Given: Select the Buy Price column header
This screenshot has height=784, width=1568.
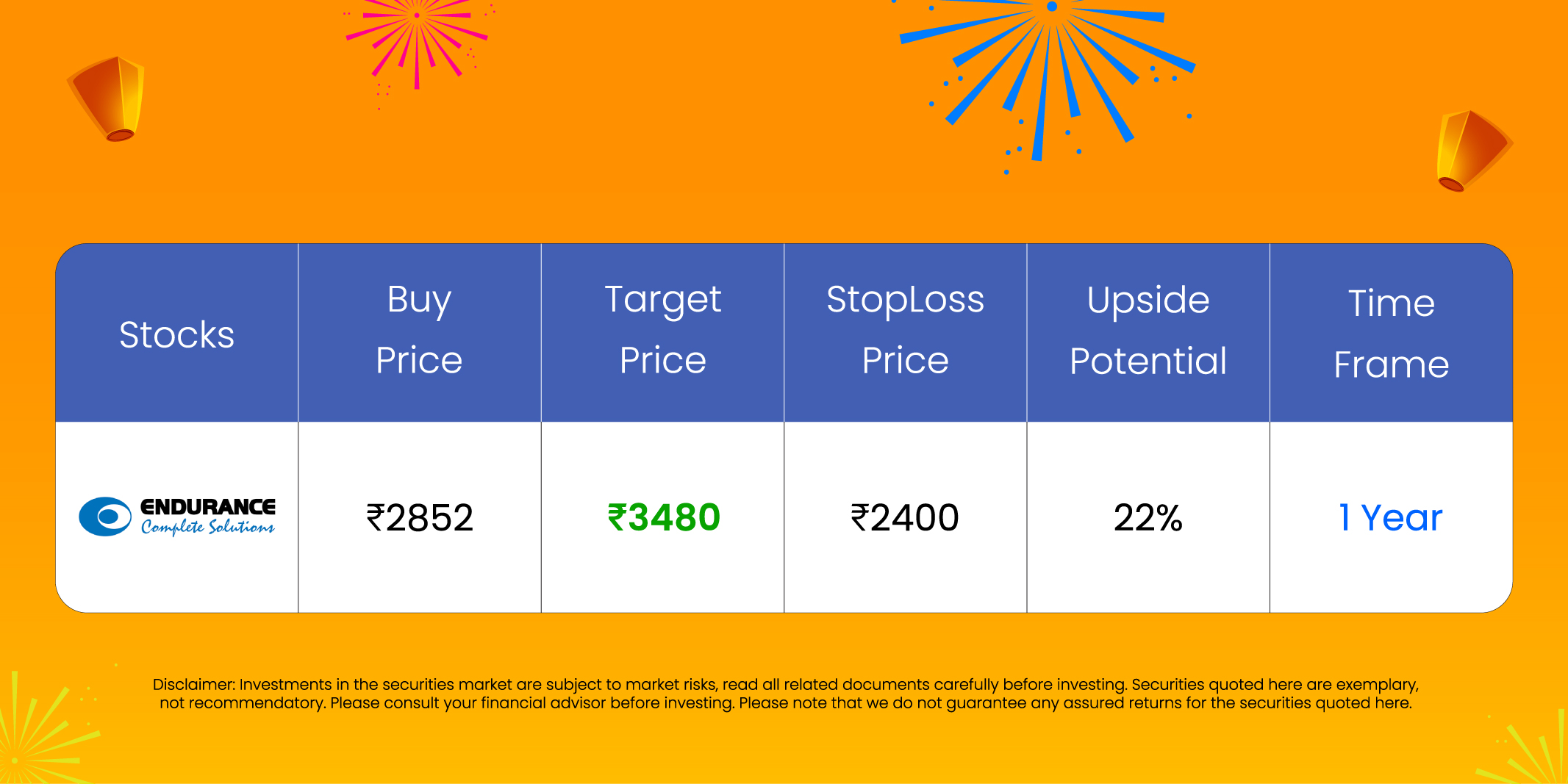Looking at the screenshot, I should pyautogui.click(x=419, y=331).
